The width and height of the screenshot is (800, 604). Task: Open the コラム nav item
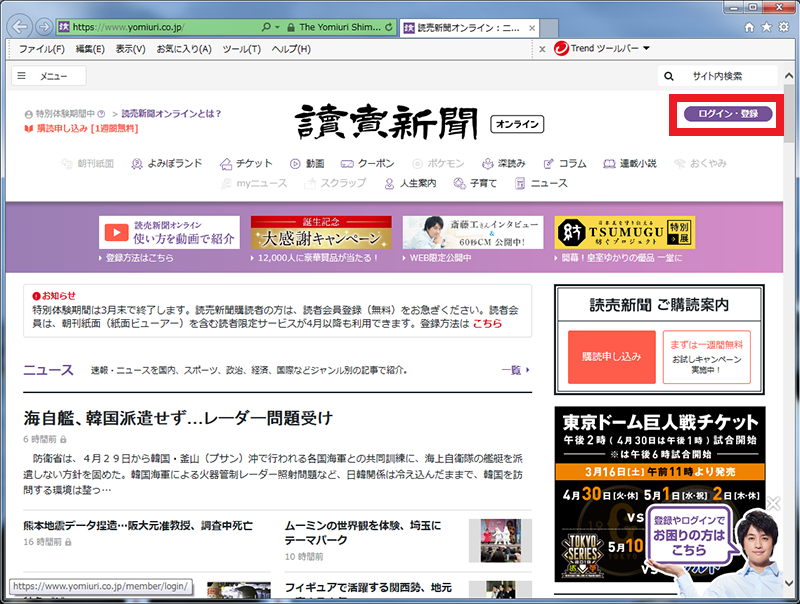[565, 163]
